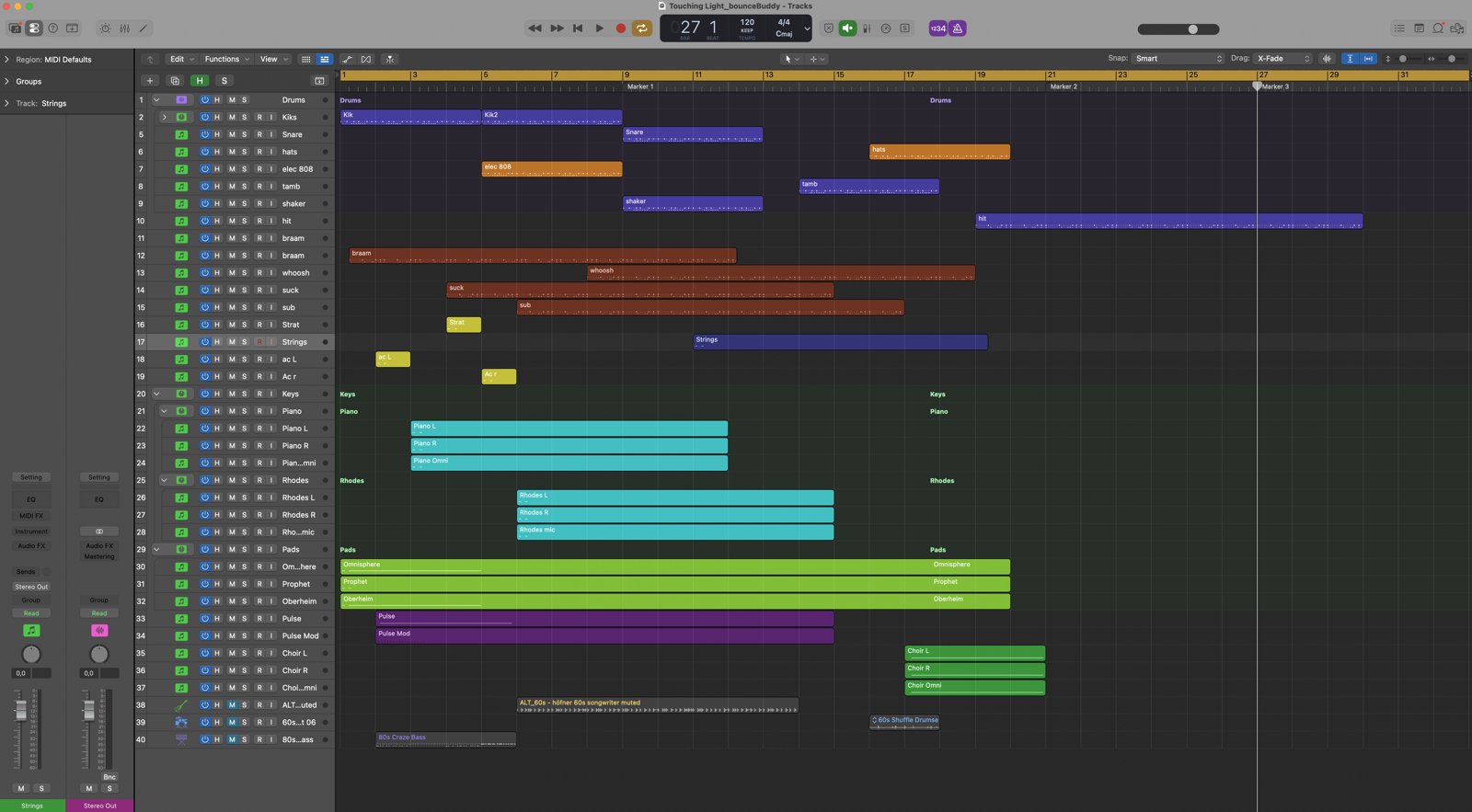Image resolution: width=1472 pixels, height=812 pixels.
Task: Click the Record button in transport
Action: (621, 29)
